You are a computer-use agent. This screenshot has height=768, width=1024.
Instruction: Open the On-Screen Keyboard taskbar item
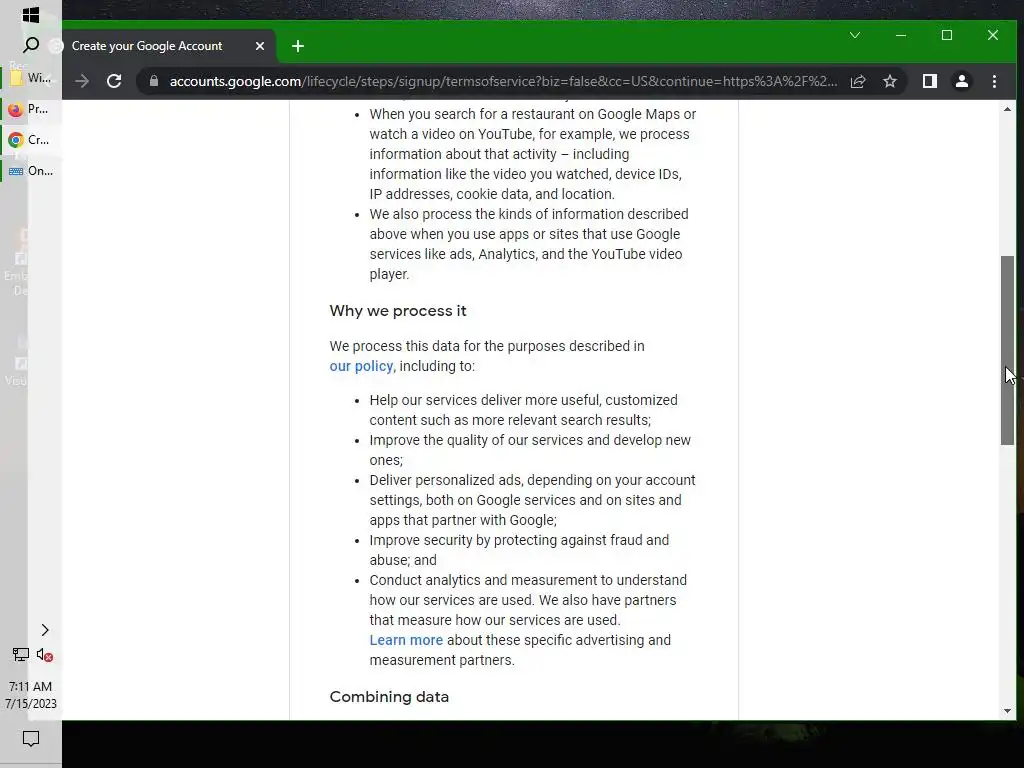point(31,171)
